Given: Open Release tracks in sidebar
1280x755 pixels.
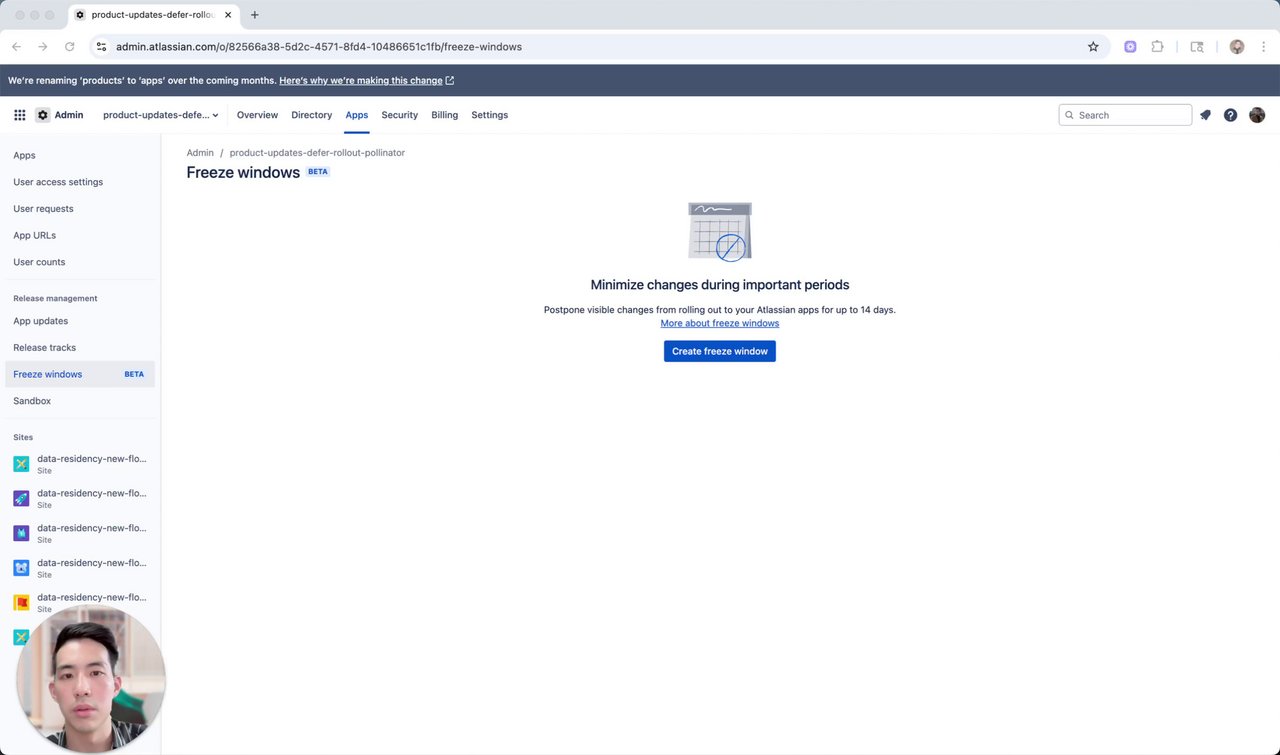Looking at the screenshot, I should (x=80, y=347).
